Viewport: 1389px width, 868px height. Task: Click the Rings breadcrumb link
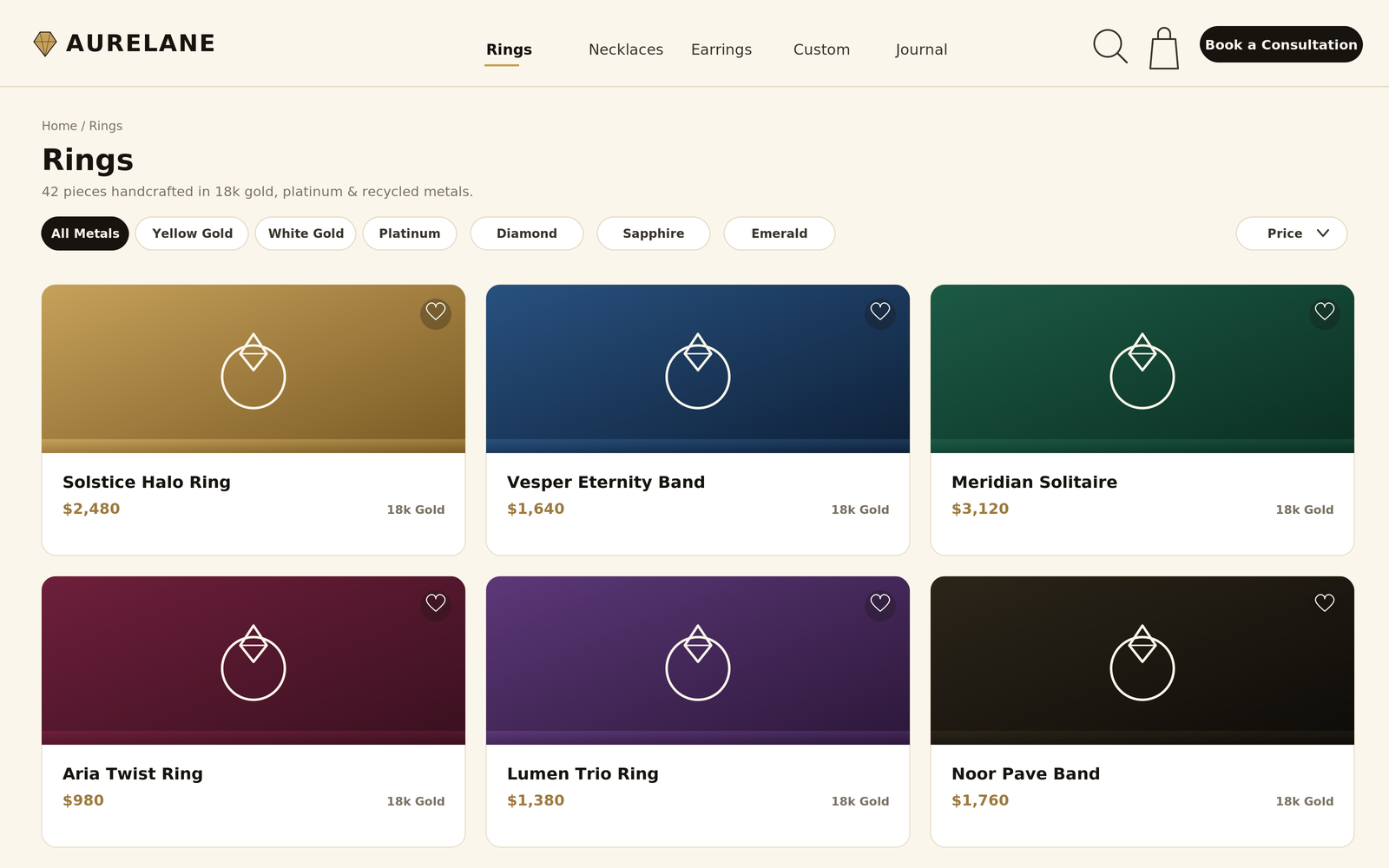pyautogui.click(x=106, y=126)
